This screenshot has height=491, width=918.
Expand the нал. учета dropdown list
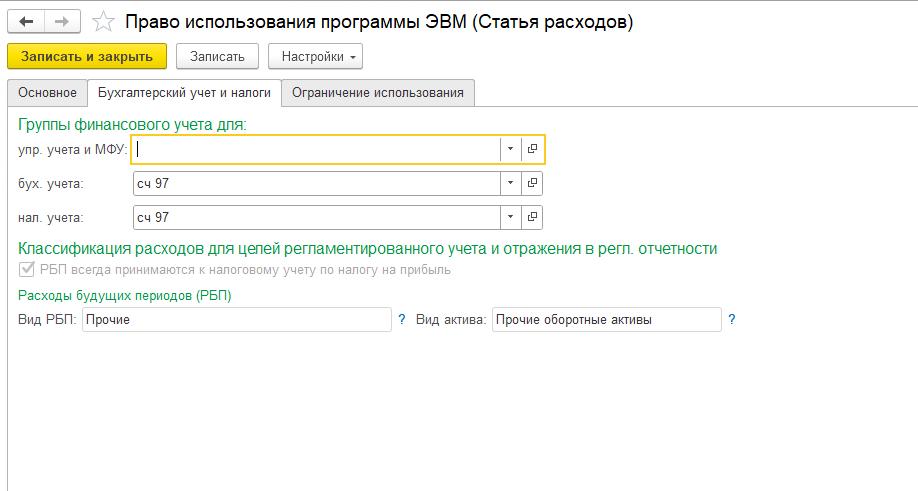point(510,217)
